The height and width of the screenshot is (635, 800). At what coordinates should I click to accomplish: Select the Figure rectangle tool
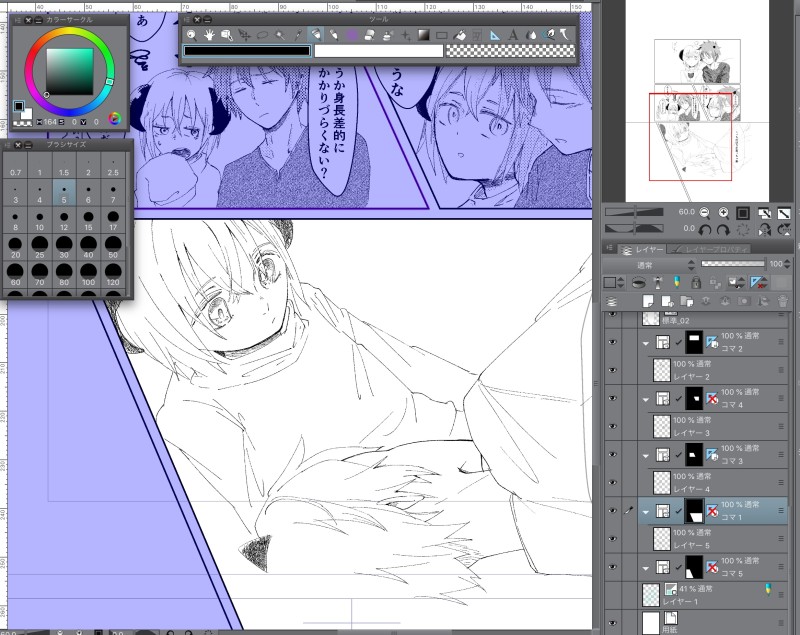[x=442, y=35]
